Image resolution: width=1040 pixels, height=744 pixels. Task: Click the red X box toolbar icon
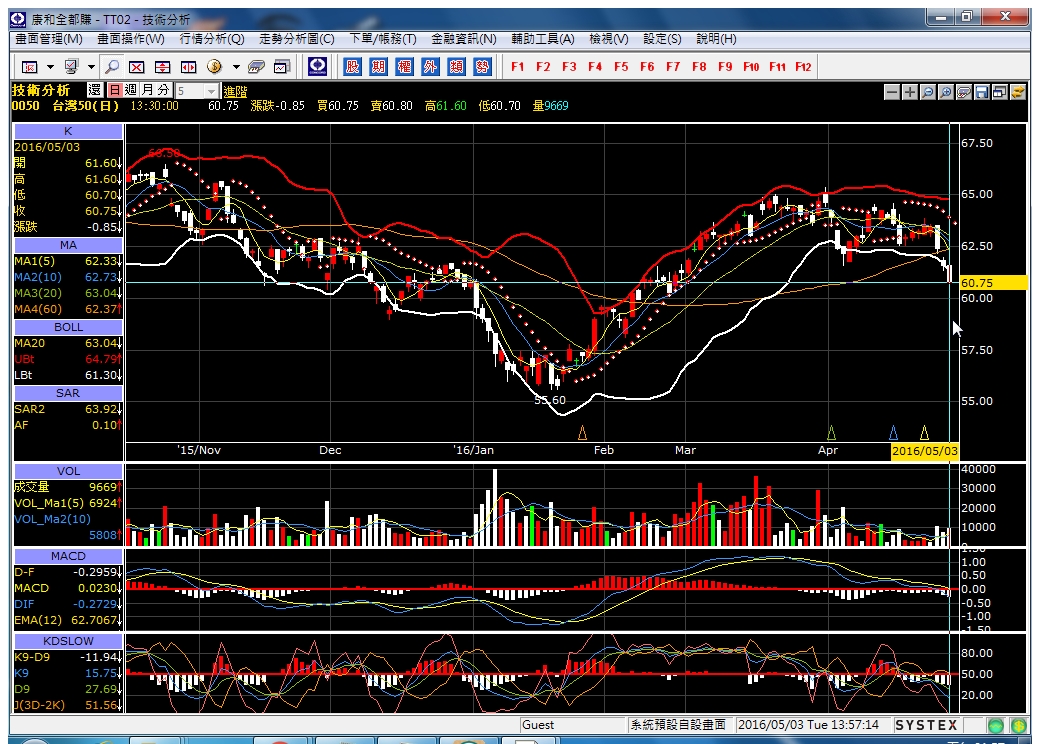[137, 66]
